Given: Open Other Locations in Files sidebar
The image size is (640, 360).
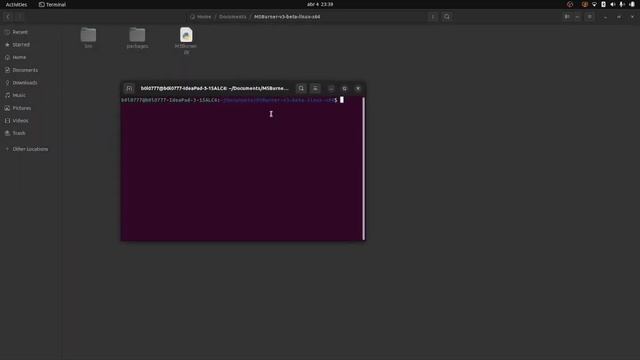Looking at the screenshot, I should coord(30,149).
